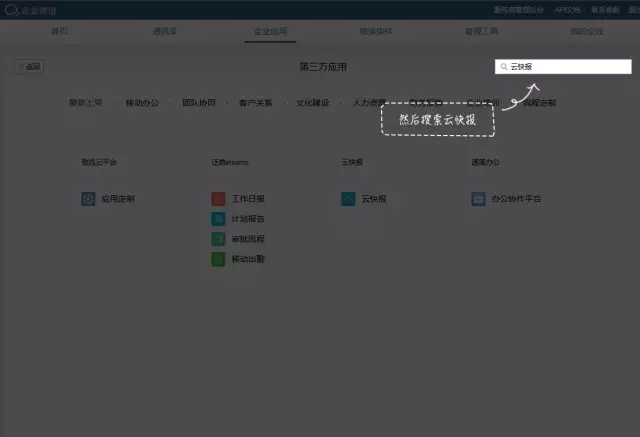Select the 计划报告 app icon
Screen dimensions: 640x437
(x=218, y=219)
